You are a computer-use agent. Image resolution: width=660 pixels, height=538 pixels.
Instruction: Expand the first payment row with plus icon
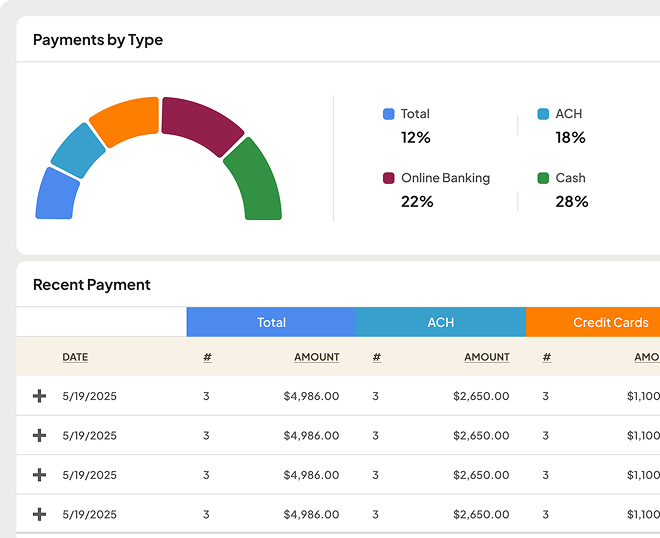[x=40, y=396]
